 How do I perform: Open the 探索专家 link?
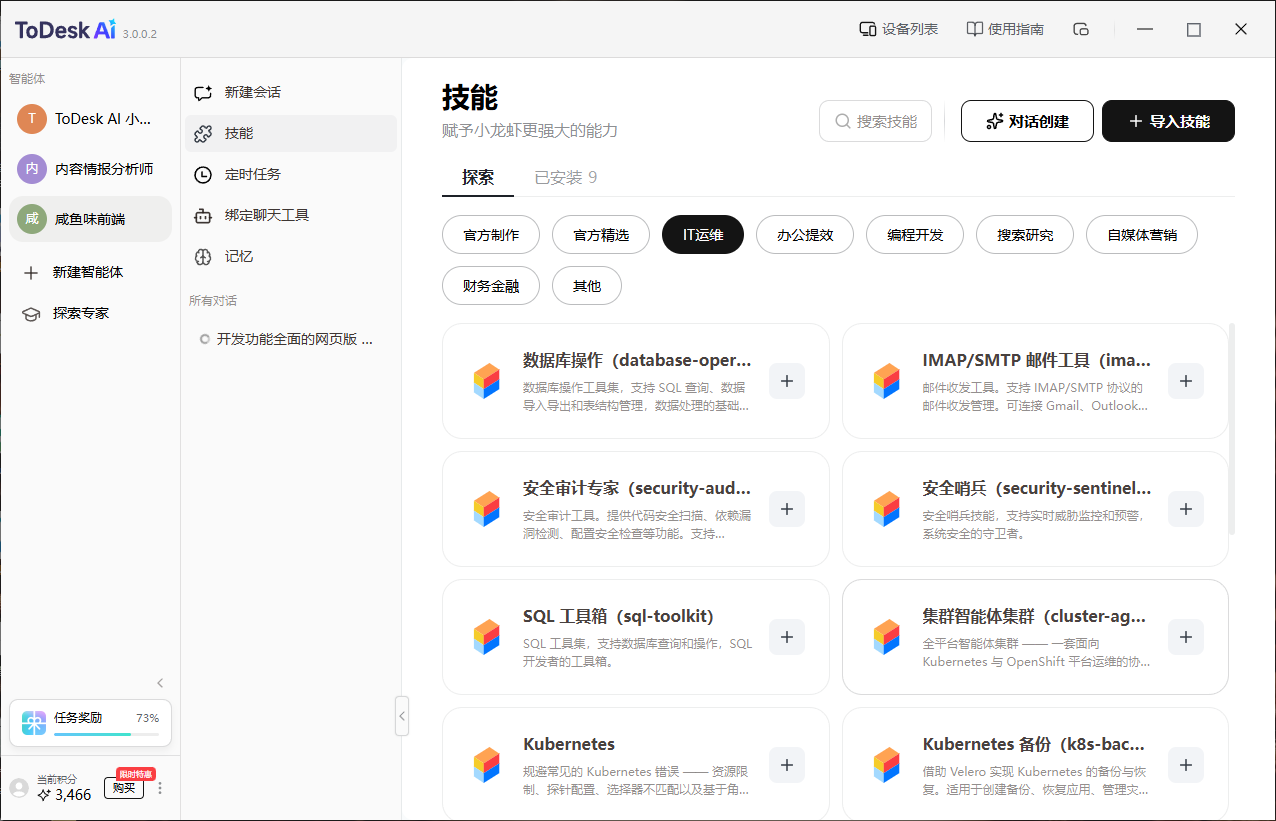(x=90, y=313)
